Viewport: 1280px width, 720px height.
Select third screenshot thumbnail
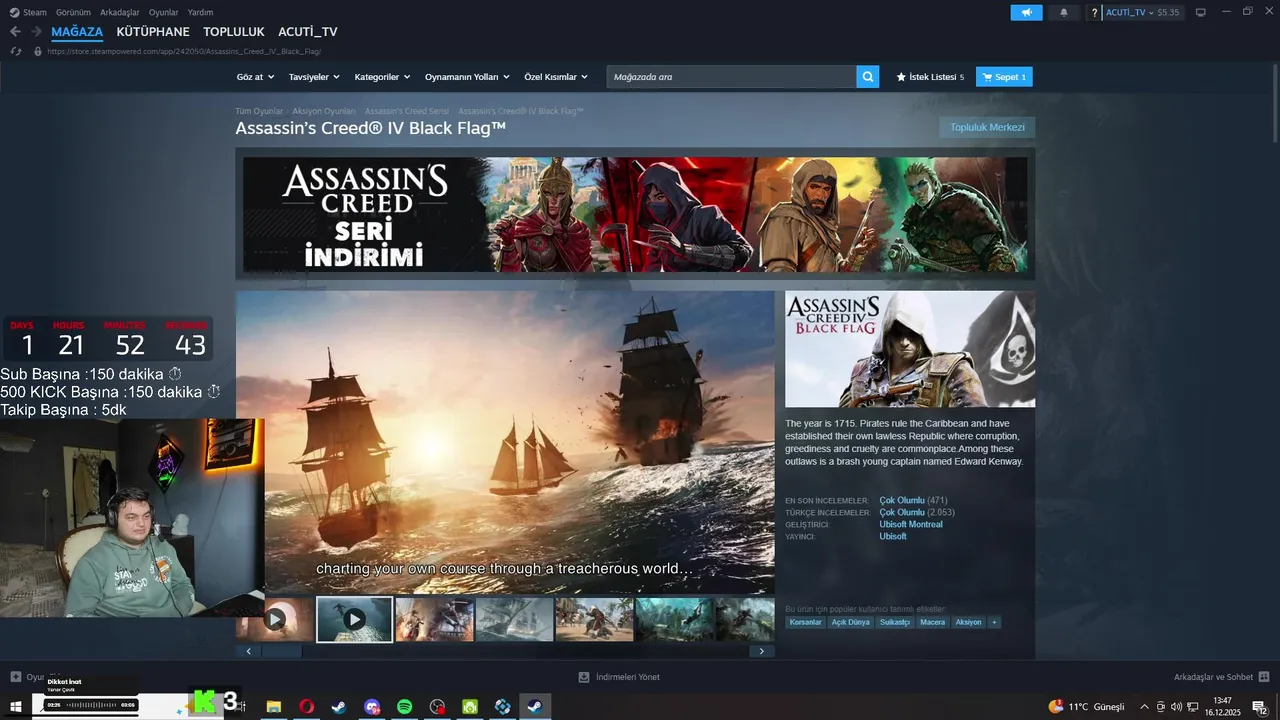(434, 619)
